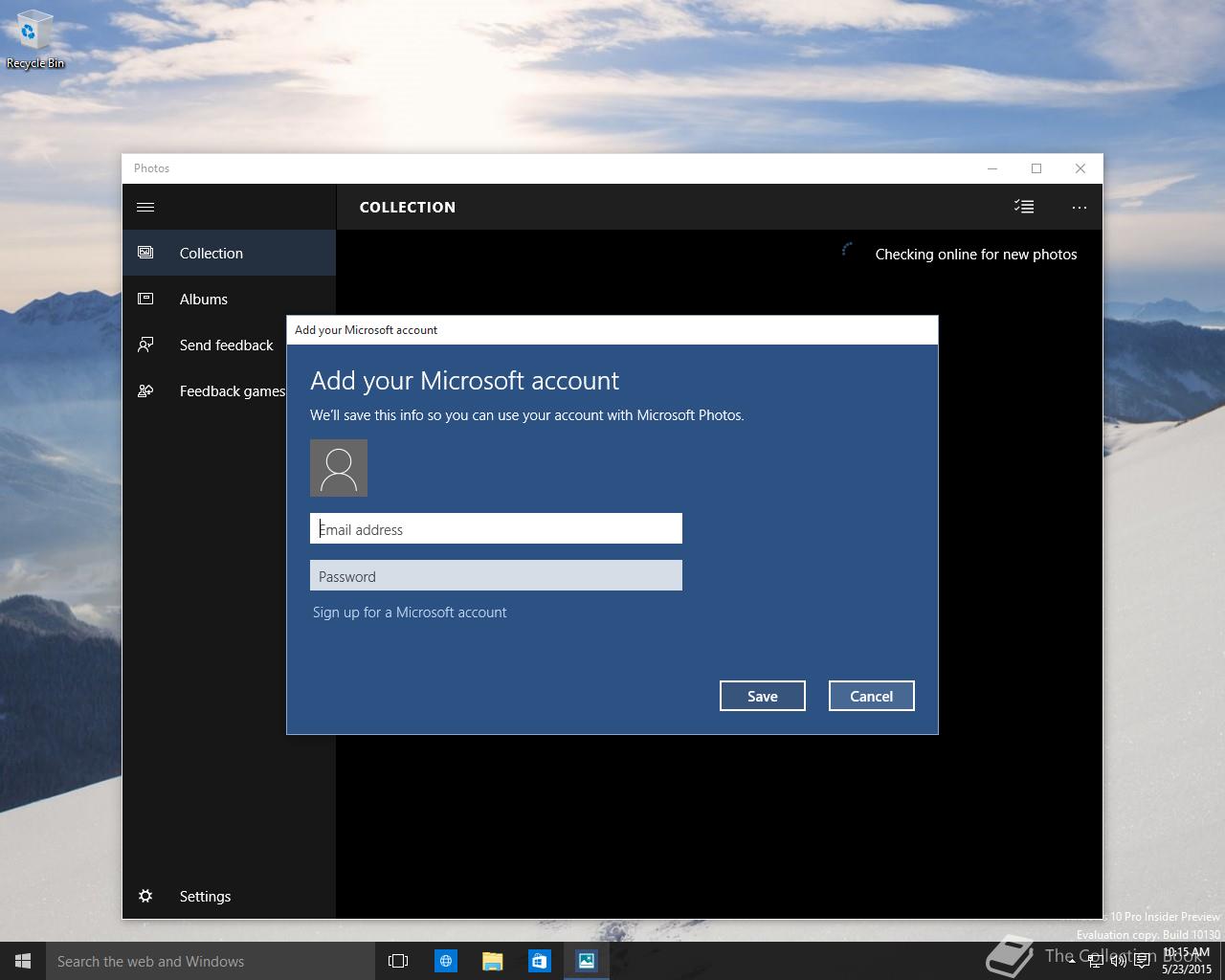Image resolution: width=1225 pixels, height=980 pixels.
Task: Click the Collection icon in sidebar
Action: pos(145,253)
